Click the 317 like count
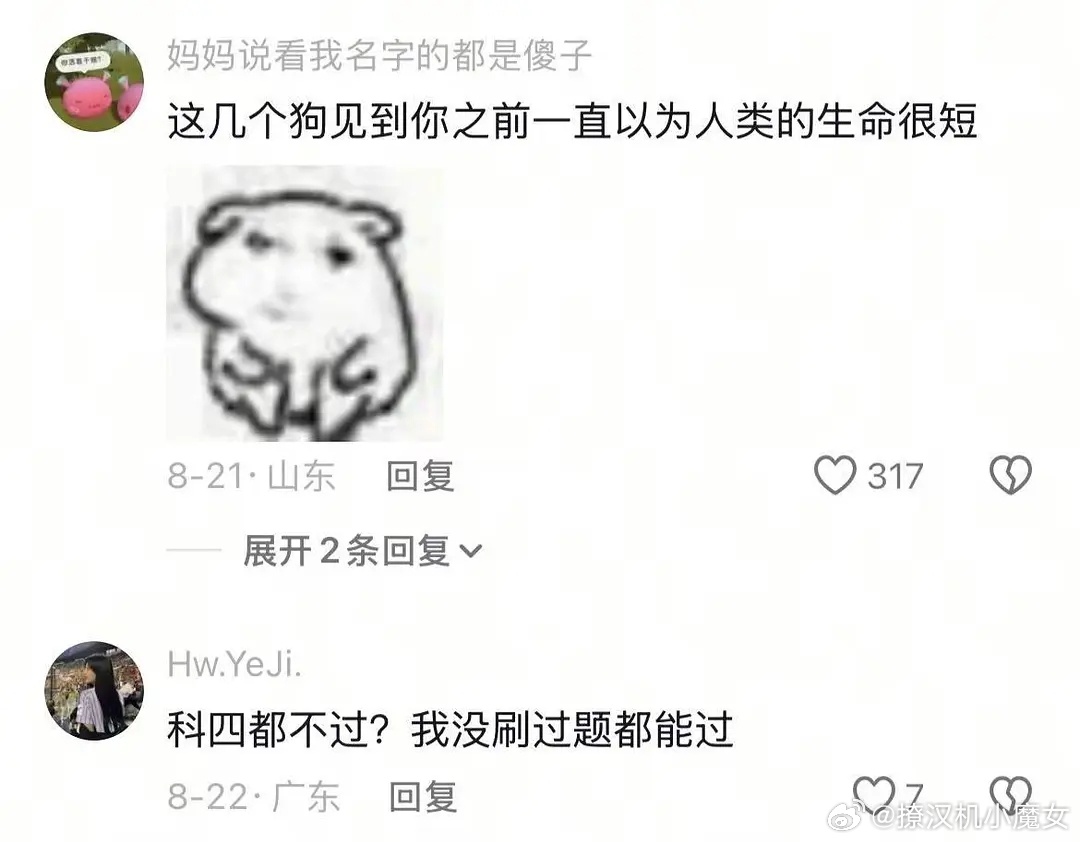 tap(895, 476)
